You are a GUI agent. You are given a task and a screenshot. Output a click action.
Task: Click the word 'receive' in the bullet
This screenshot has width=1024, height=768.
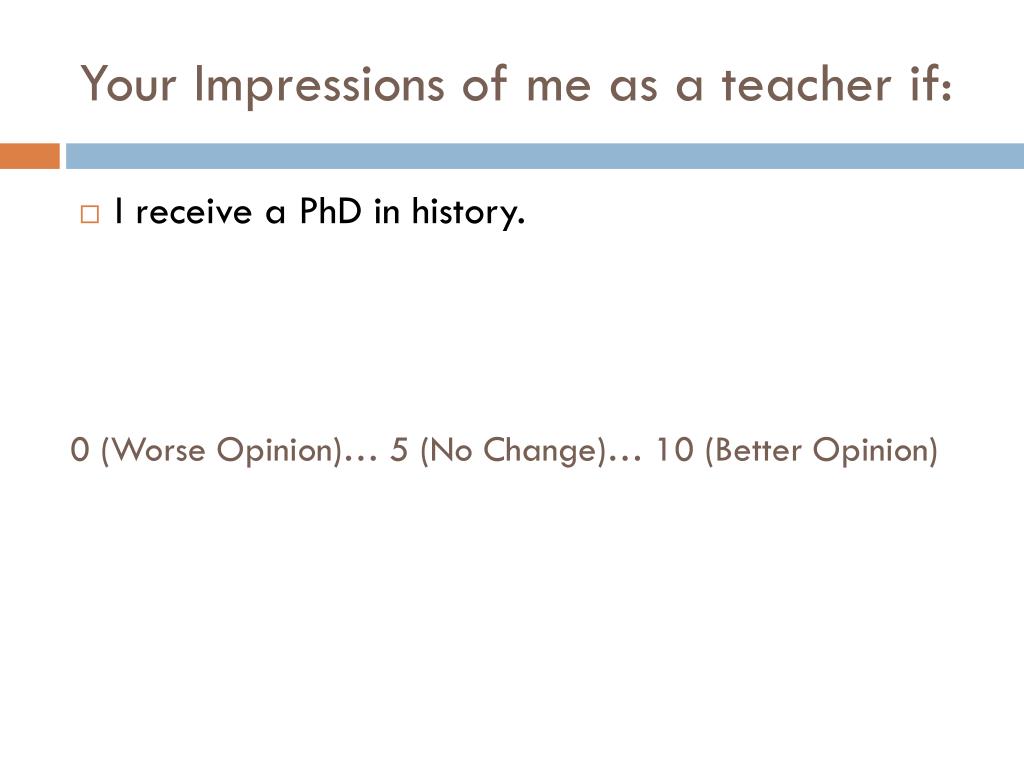click(193, 212)
